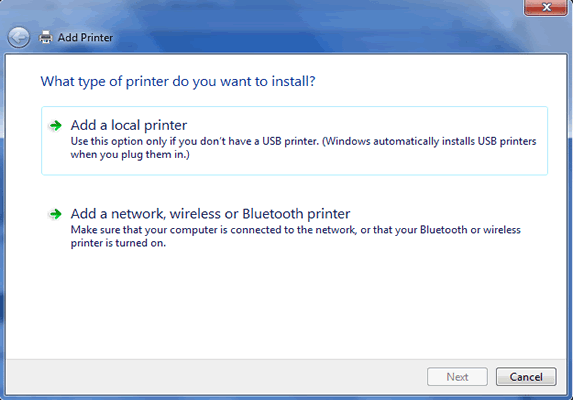This screenshot has width=573, height=400.
Task: Click the printer icon beside Add Printer
Action: point(46,37)
